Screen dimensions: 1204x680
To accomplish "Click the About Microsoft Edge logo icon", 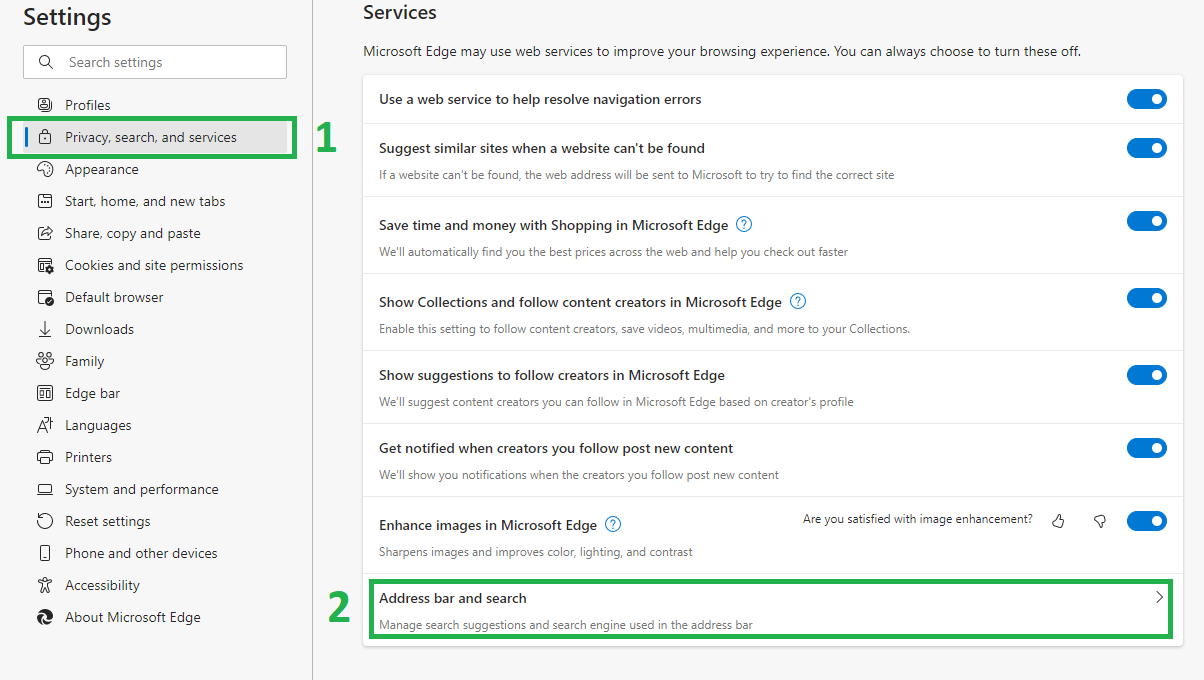I will coord(45,617).
